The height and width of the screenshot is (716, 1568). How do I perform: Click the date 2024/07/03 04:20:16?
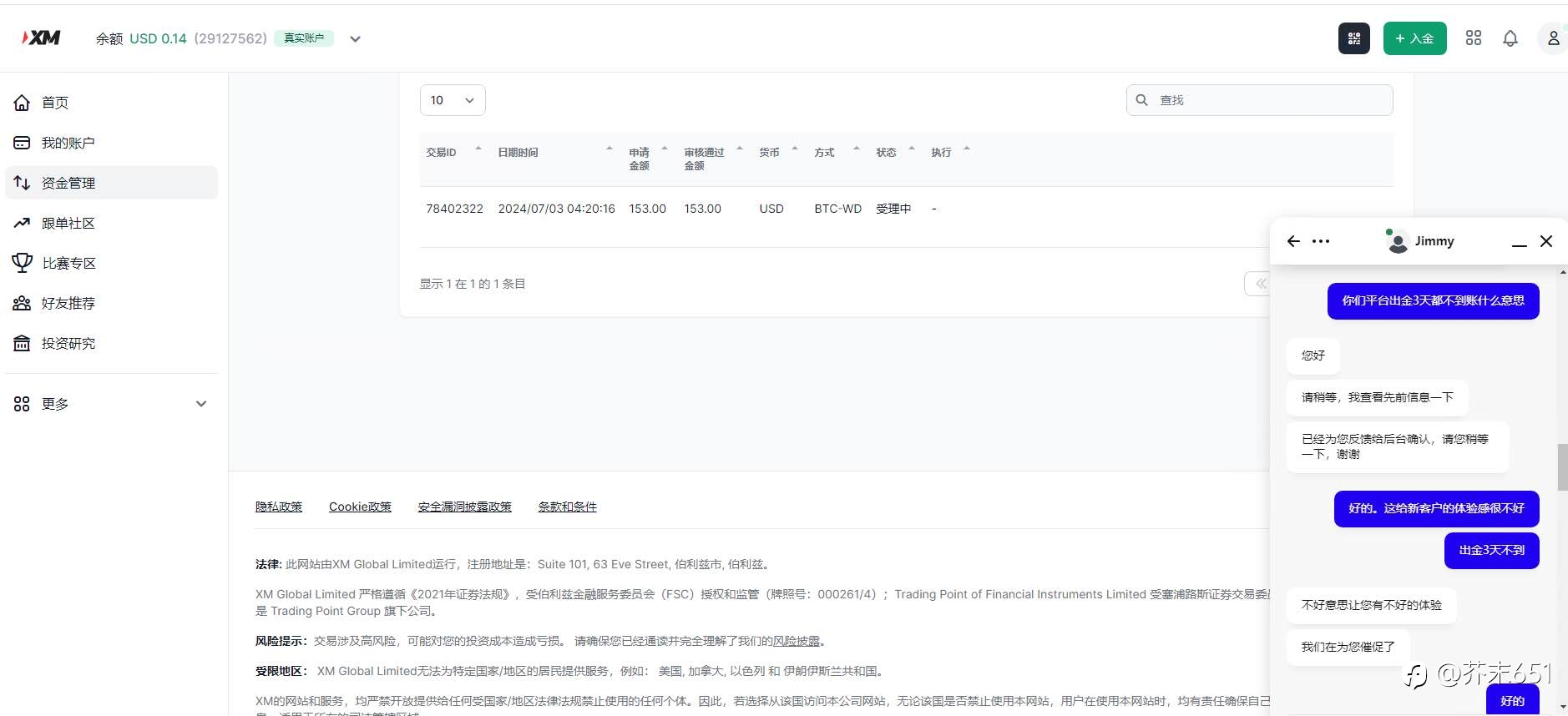(557, 209)
